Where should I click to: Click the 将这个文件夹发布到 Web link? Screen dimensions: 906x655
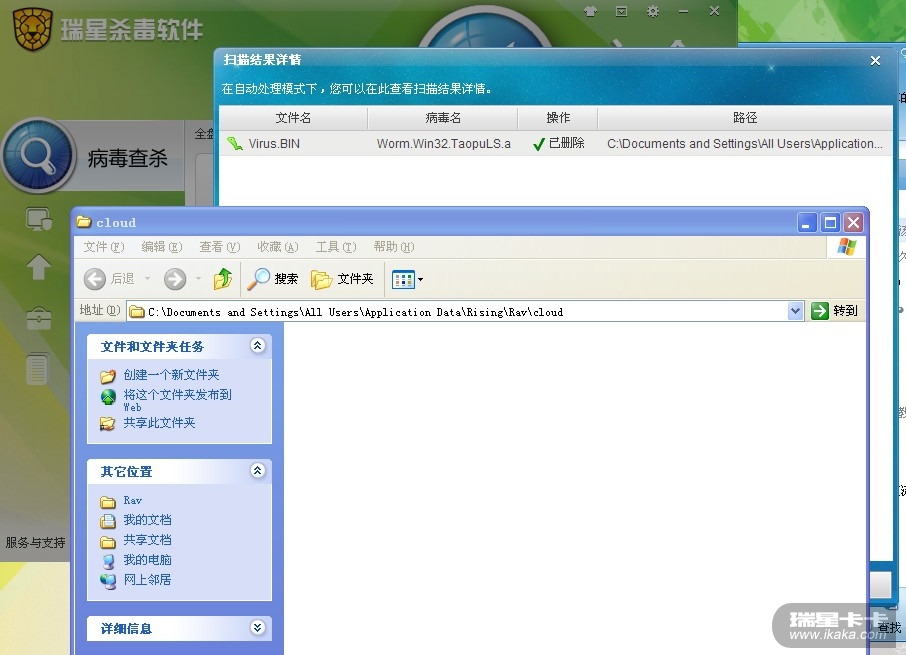tap(177, 400)
